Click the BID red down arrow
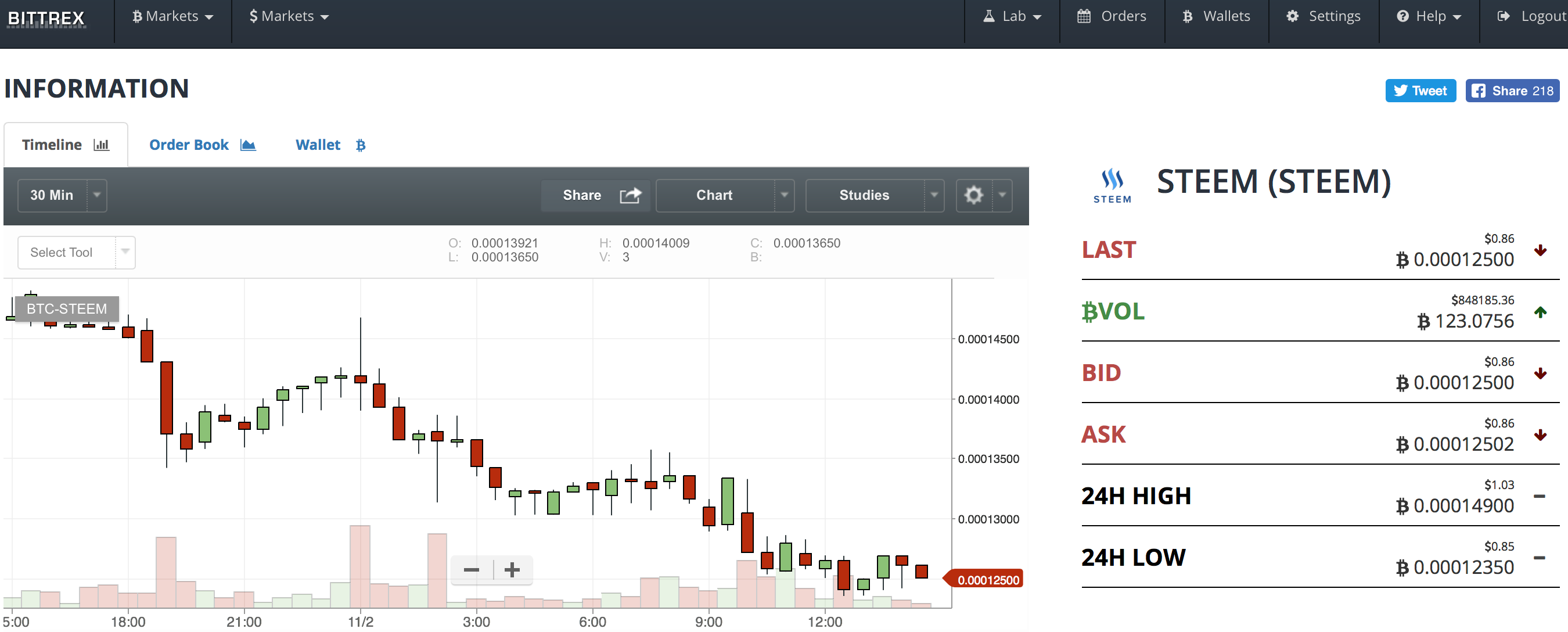Image resolution: width=1568 pixels, height=632 pixels. pos(1541,374)
